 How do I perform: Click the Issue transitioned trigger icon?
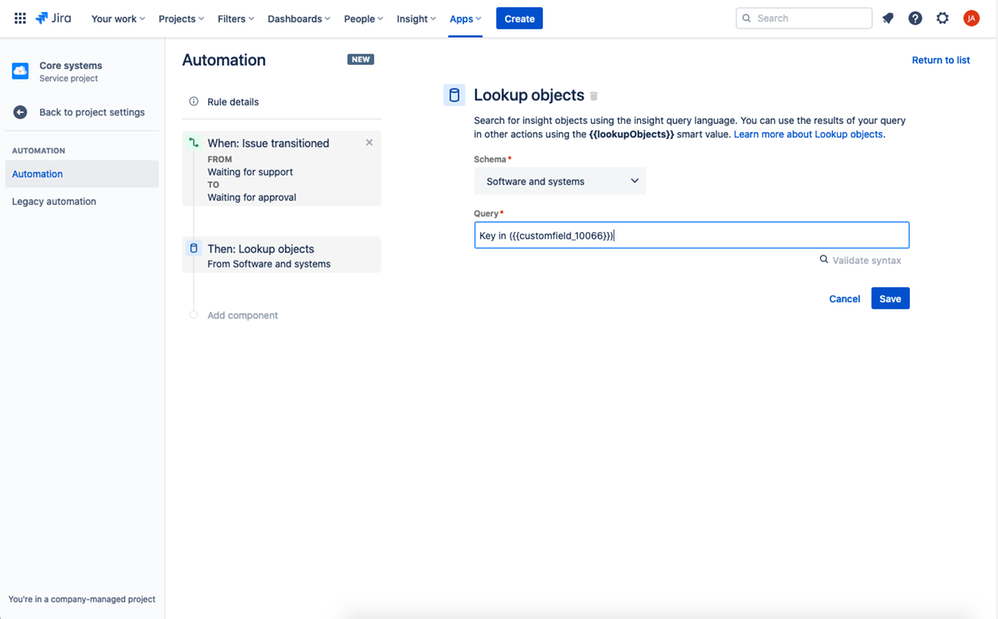[x=193, y=143]
